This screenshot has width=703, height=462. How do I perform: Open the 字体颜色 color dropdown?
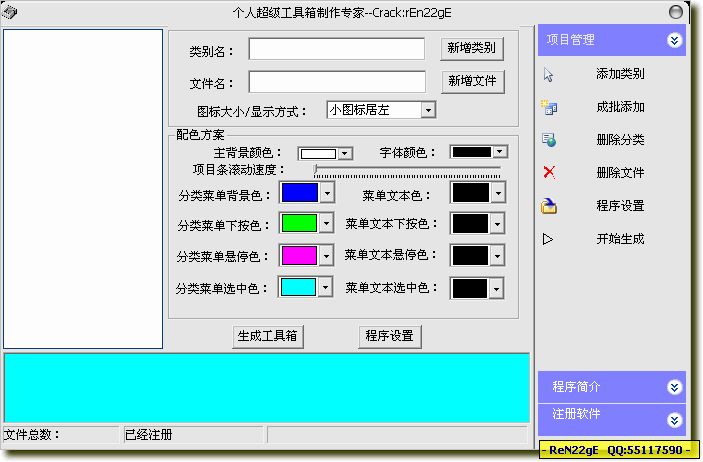tap(499, 152)
